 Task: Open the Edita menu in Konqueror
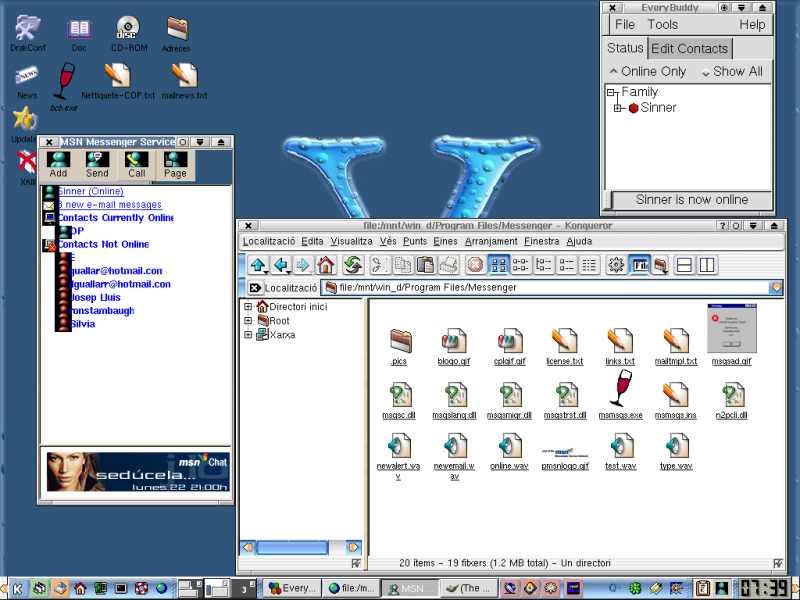[x=312, y=241]
